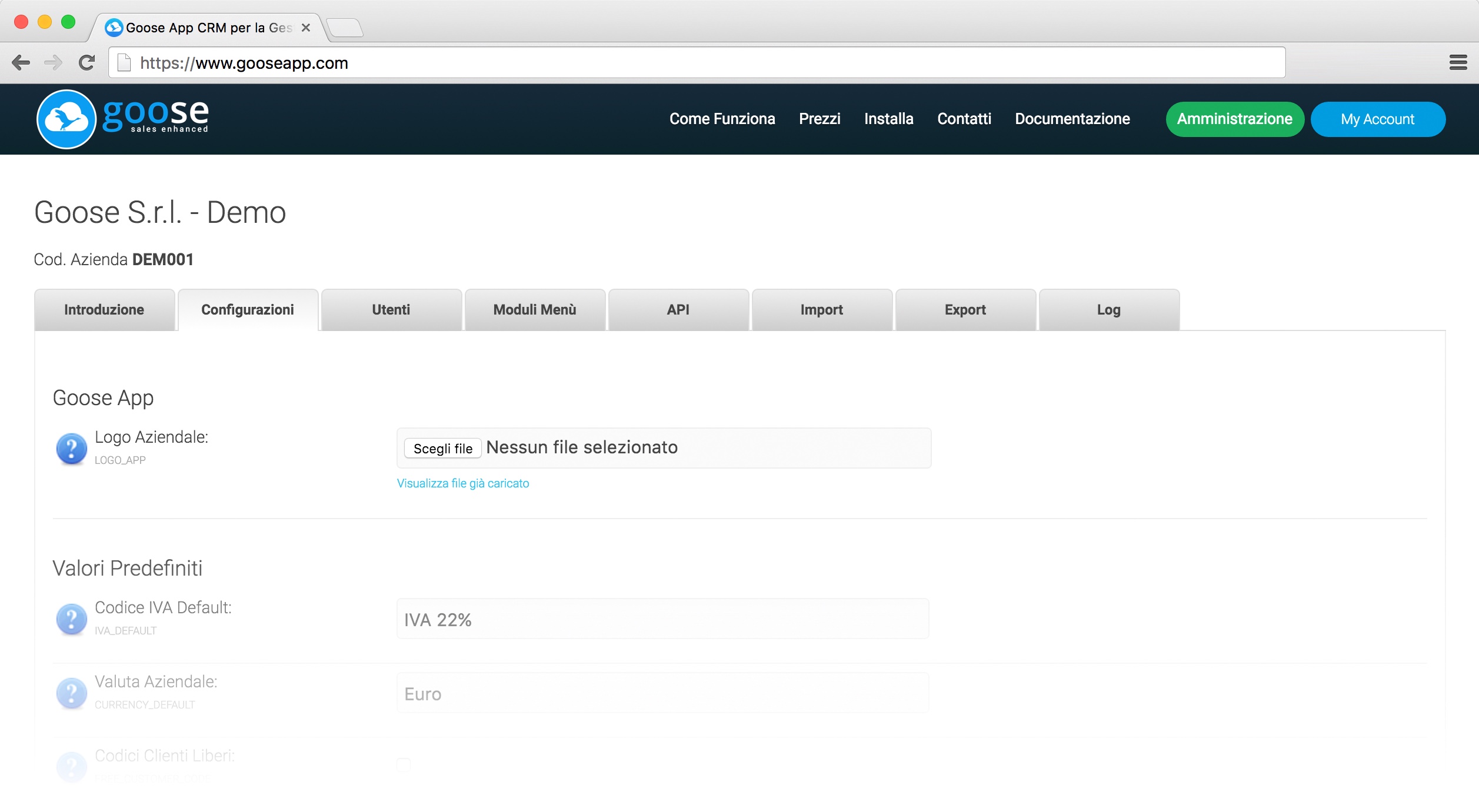Close the Goose App CRM tab
Screen dimensions: 1479x812
[x=305, y=28]
